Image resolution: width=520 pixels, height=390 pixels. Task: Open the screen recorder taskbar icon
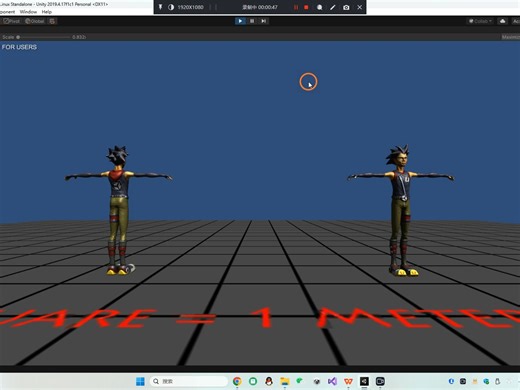coord(380,381)
